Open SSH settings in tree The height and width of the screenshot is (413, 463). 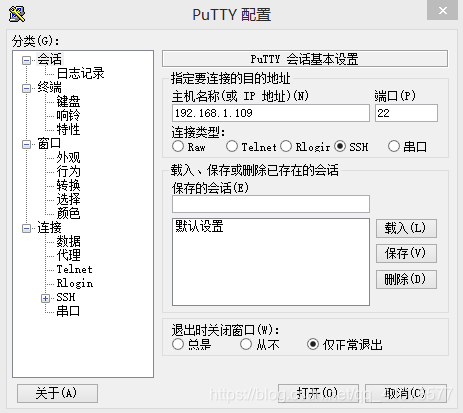66,297
